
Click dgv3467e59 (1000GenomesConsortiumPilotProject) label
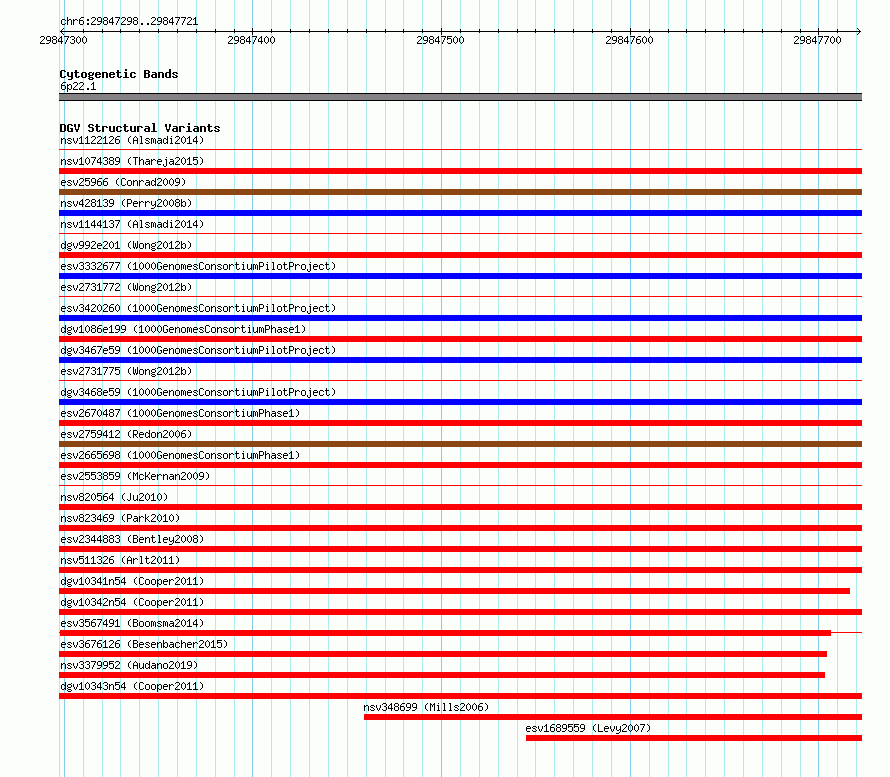click(x=198, y=350)
